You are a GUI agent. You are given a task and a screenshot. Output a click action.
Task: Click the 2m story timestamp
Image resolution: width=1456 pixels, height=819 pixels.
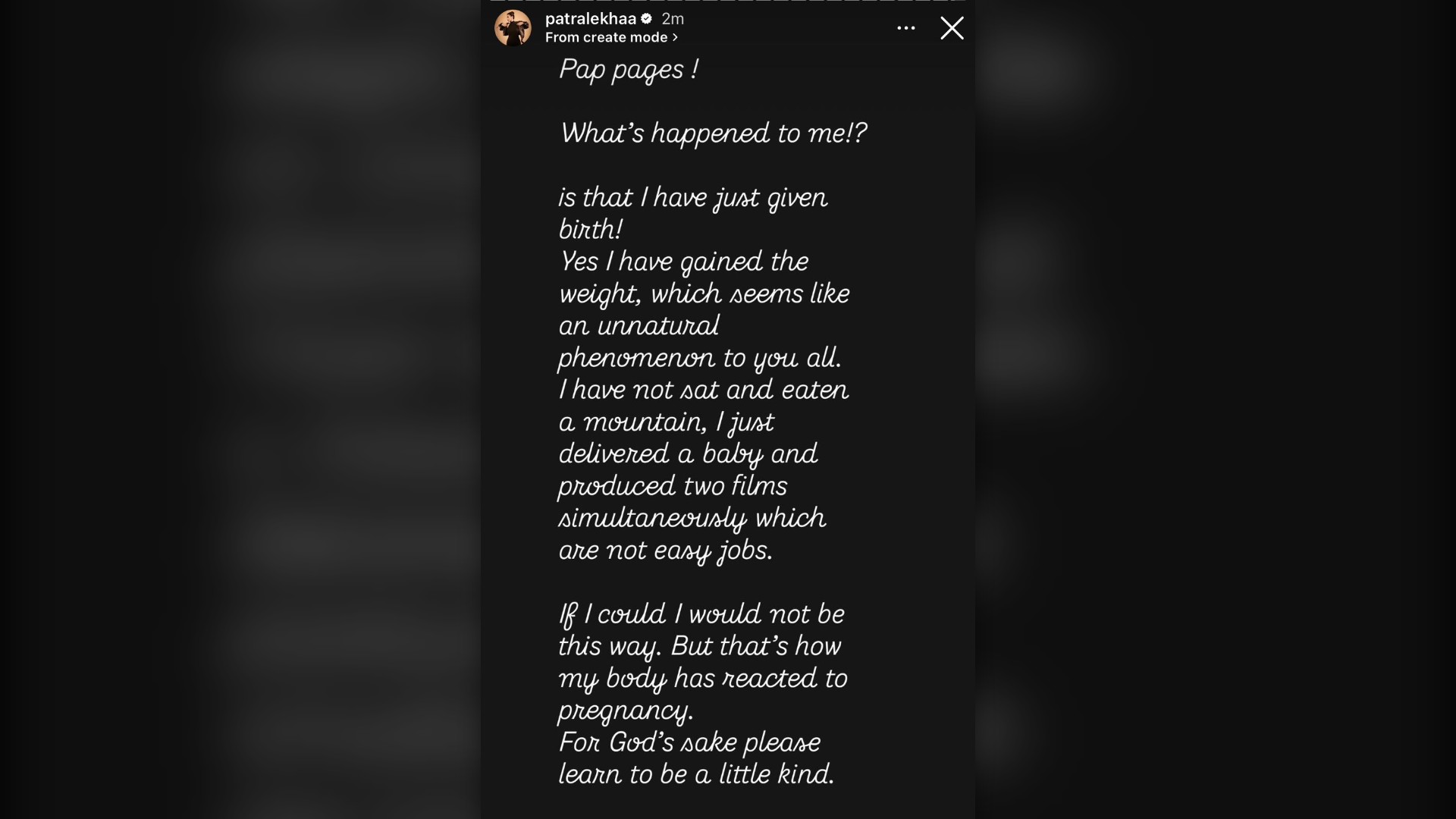673,19
